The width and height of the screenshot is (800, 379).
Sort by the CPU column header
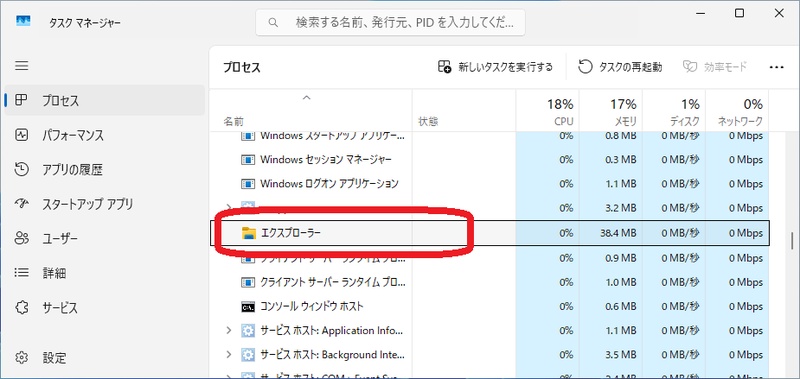547,111
